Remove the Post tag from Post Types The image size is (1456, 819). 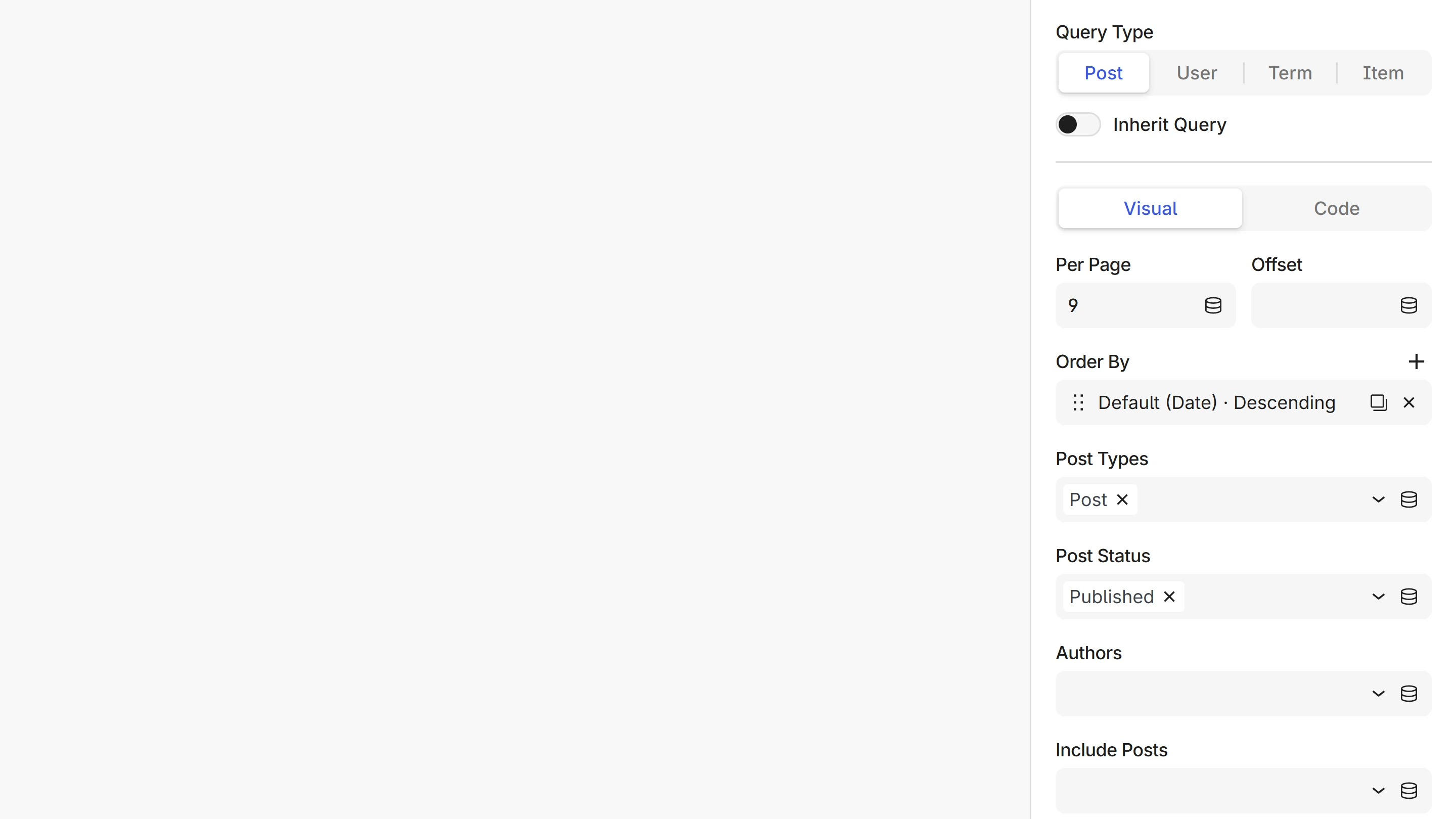[1122, 499]
